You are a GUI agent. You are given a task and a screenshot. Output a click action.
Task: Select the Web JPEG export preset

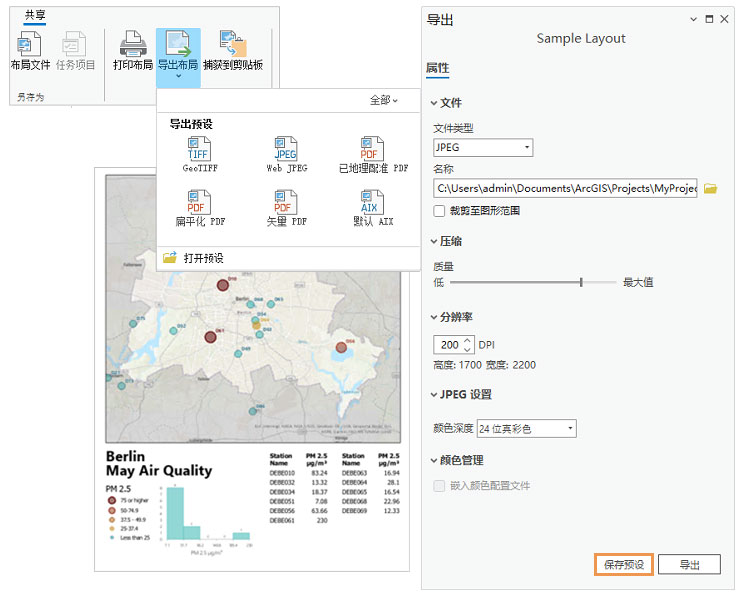pos(286,155)
